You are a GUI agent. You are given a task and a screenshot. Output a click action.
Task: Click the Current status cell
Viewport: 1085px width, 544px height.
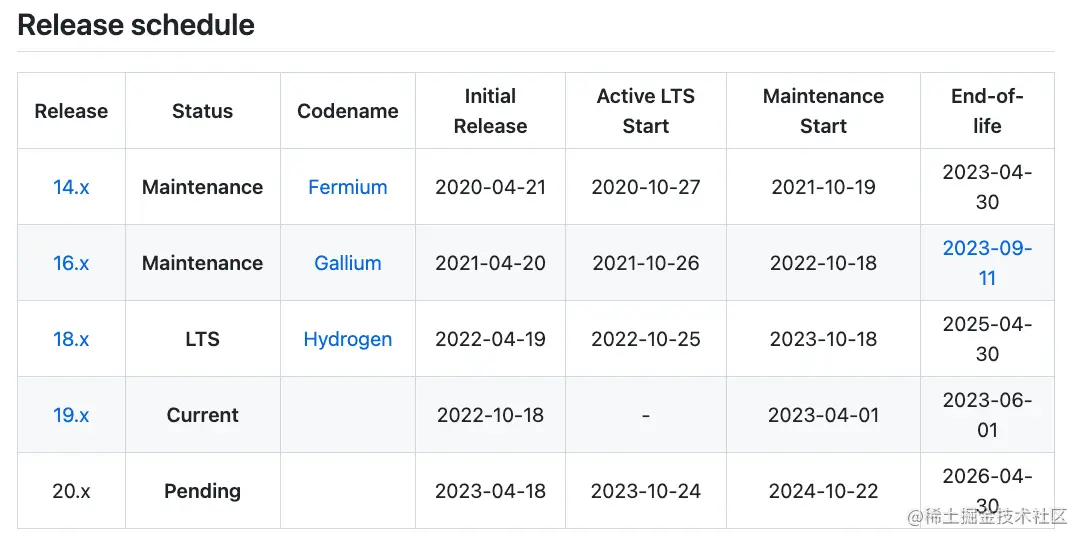pos(202,415)
